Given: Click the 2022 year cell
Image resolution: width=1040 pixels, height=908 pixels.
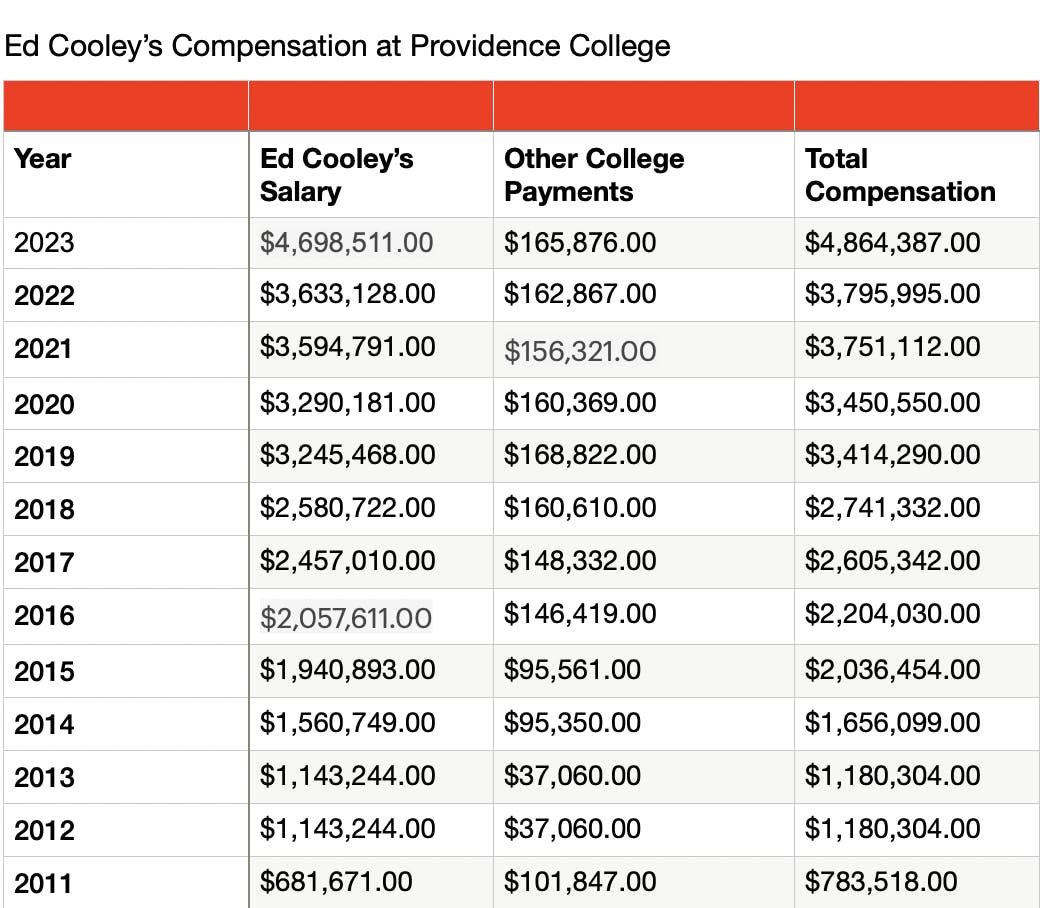Looking at the screenshot, I should [44, 295].
